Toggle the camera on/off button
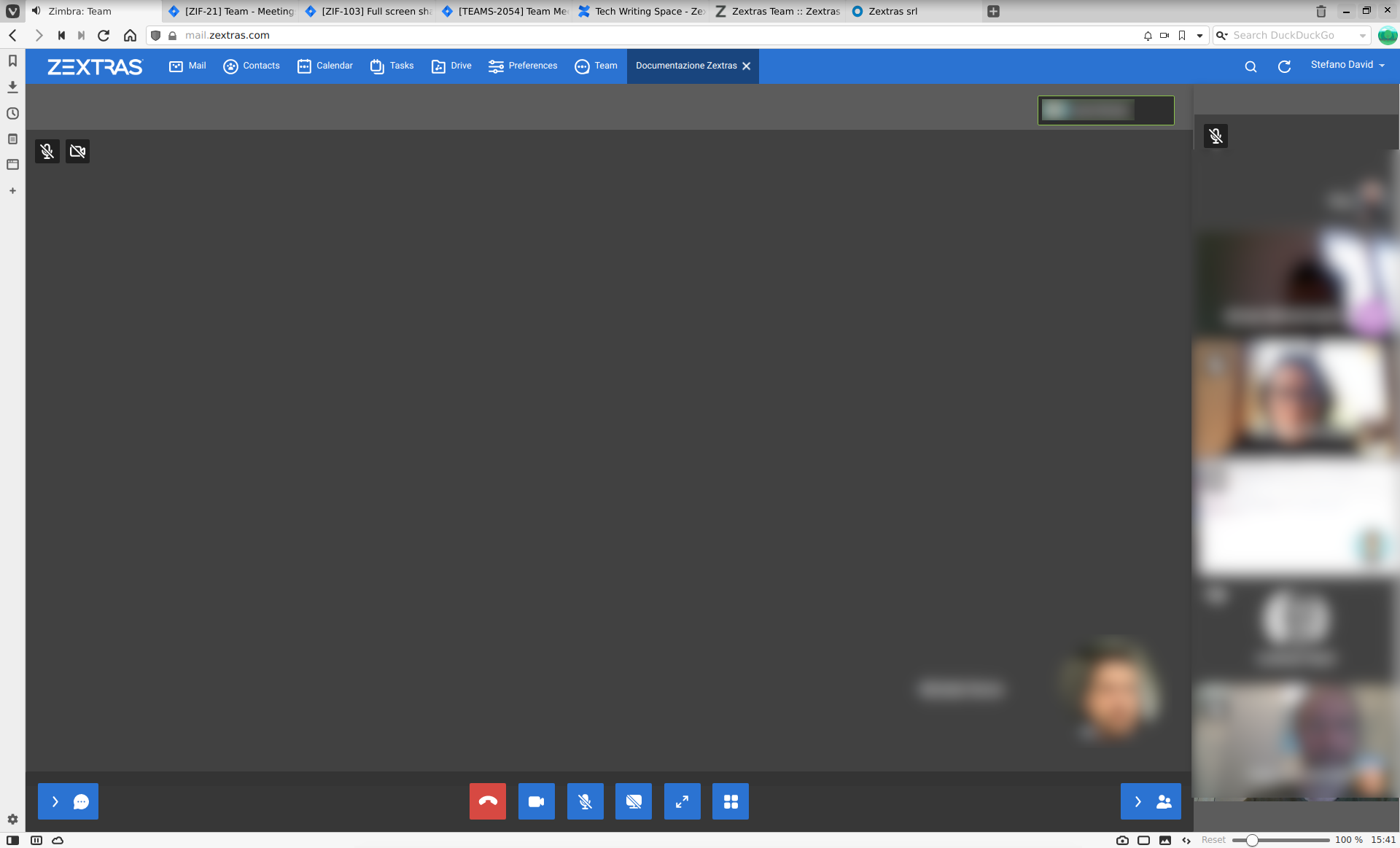This screenshot has width=1400, height=848. point(536,801)
